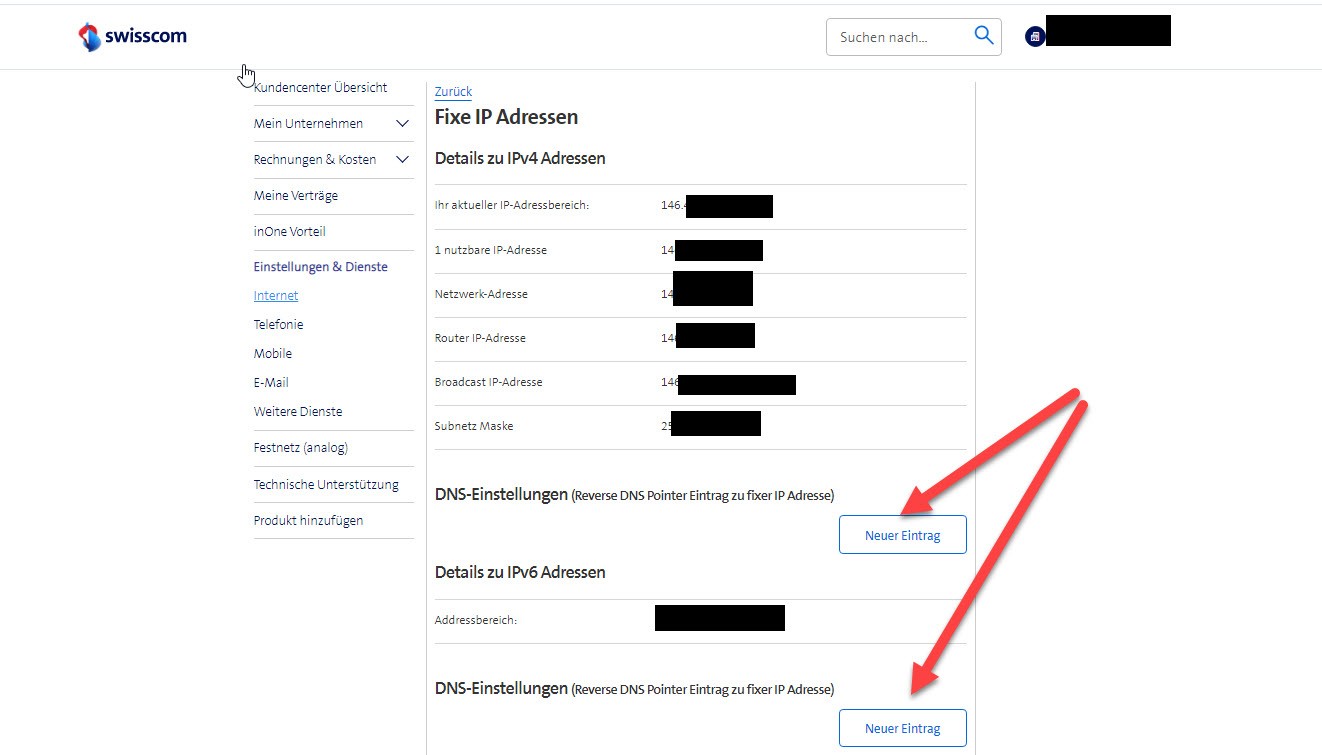The width and height of the screenshot is (1322, 755).
Task: Go back using the Zurück link
Action: point(453,92)
